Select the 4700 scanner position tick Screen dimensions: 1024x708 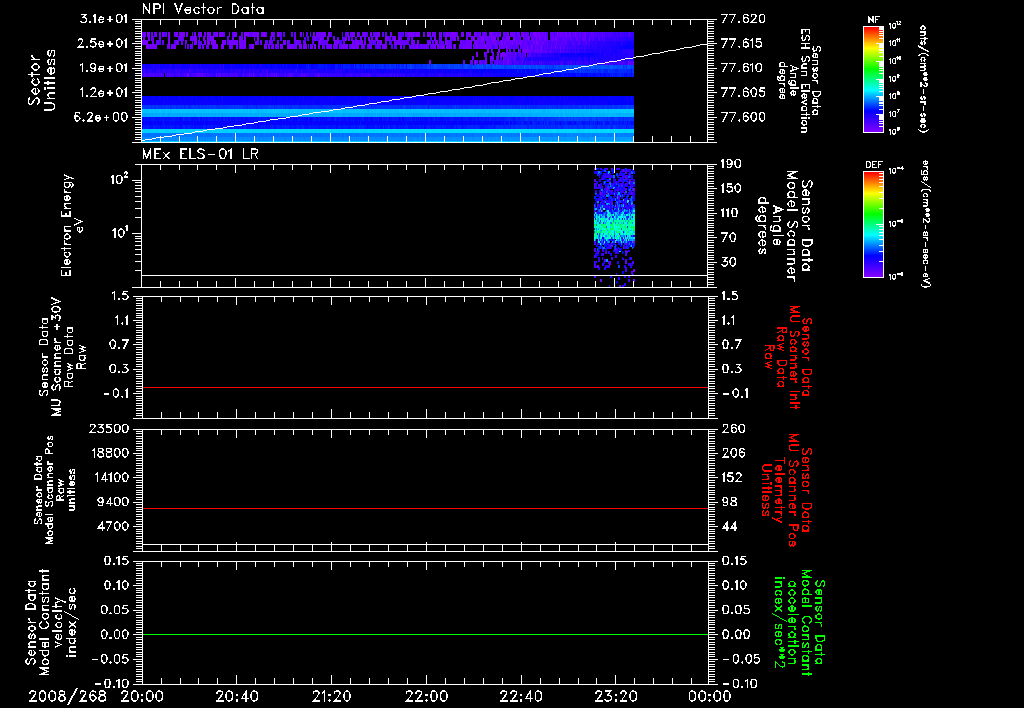point(112,526)
